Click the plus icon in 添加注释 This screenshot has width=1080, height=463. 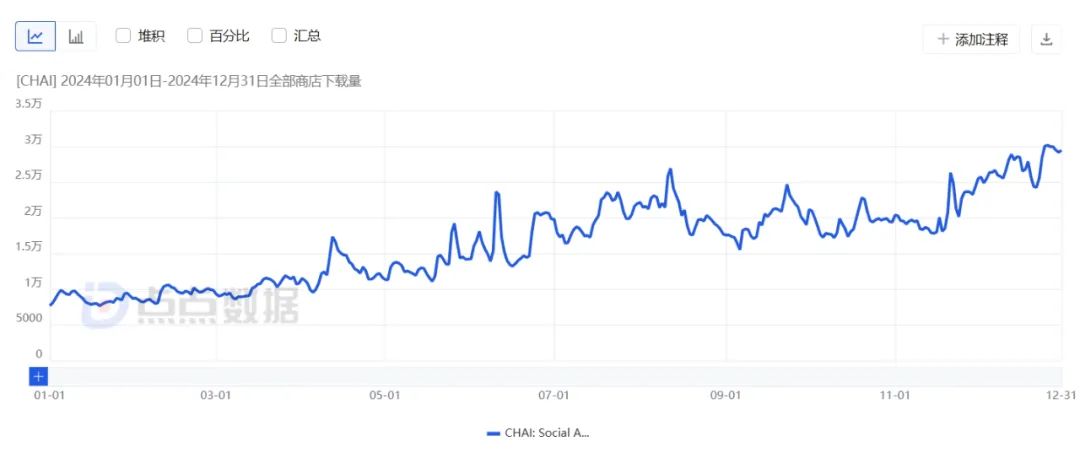943,39
